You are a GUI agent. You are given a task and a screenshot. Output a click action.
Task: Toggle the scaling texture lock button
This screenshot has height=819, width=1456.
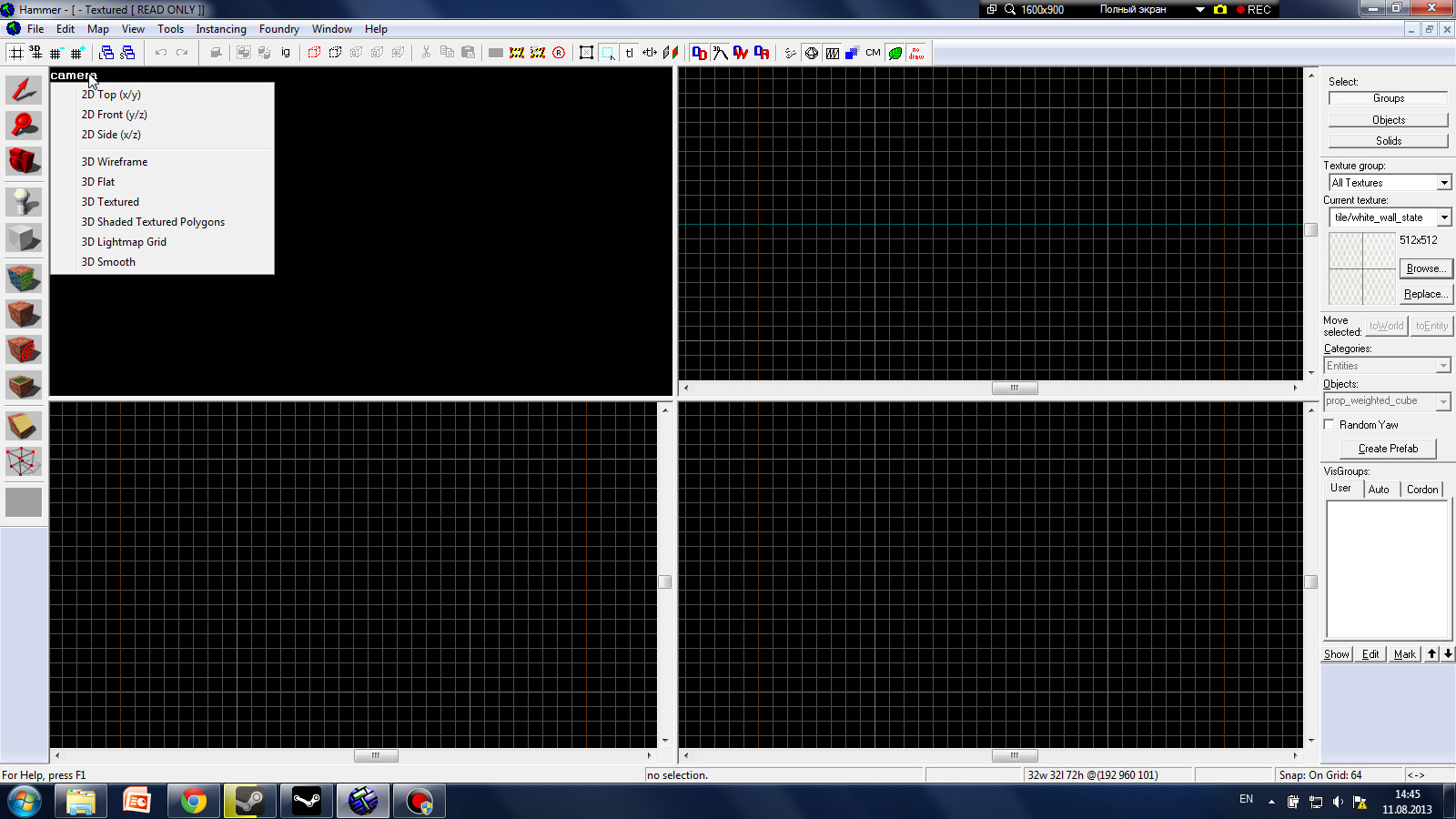pos(650,53)
